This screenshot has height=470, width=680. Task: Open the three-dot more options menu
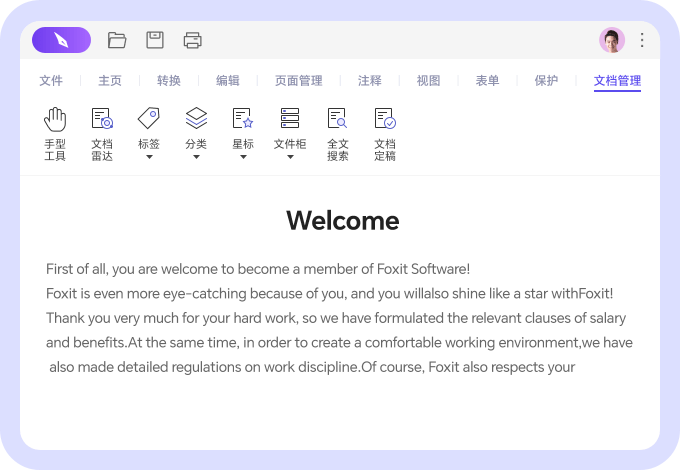point(642,40)
